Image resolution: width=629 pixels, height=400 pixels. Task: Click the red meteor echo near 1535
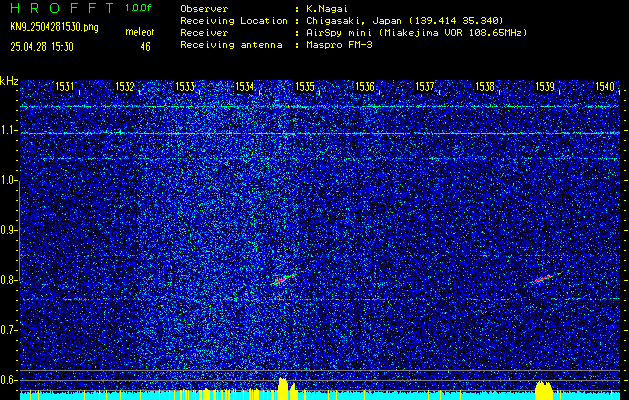click(x=283, y=280)
